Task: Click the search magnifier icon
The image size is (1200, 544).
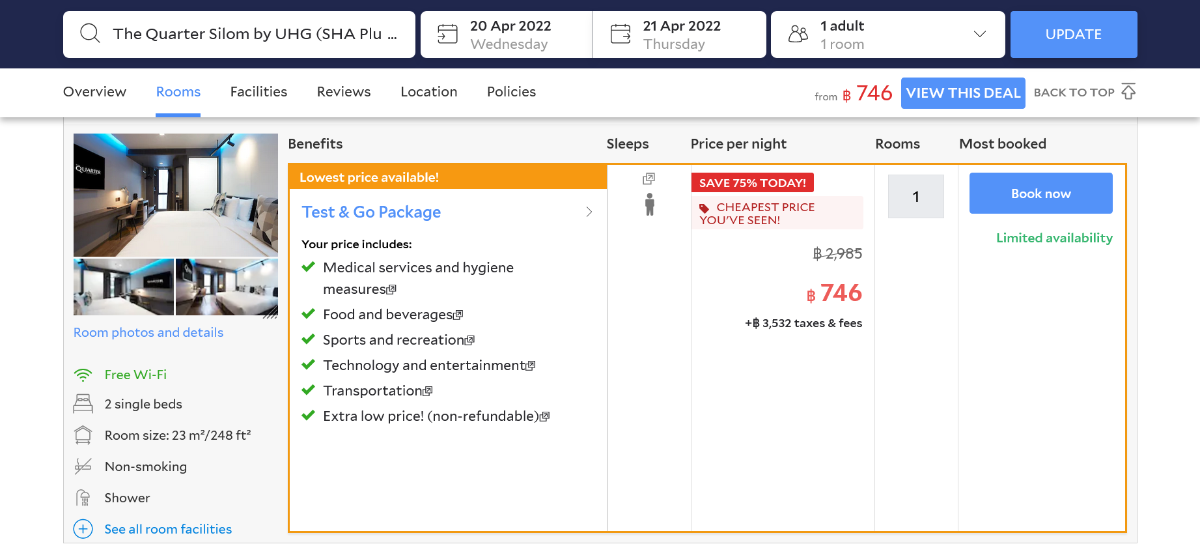Action: point(90,34)
